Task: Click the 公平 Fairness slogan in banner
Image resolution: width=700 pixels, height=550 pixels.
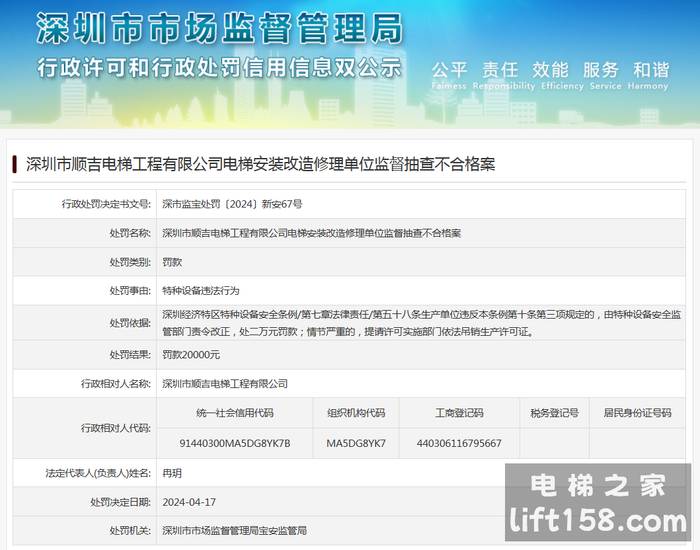Action: (449, 75)
